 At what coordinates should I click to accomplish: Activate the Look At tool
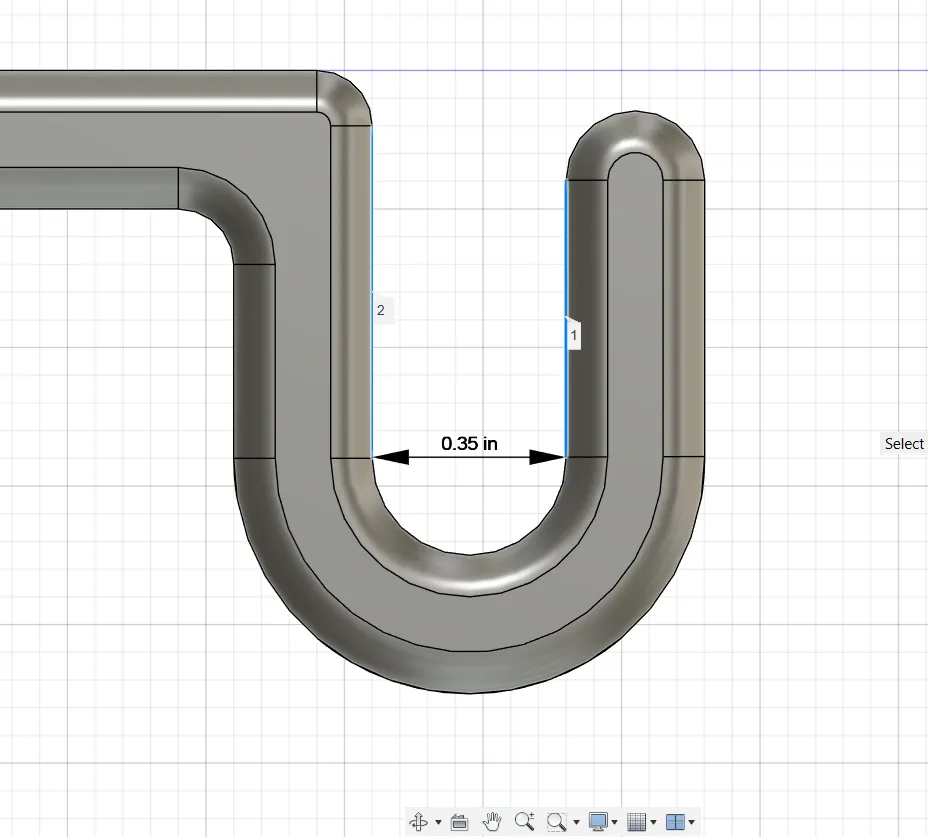pyautogui.click(x=458, y=821)
